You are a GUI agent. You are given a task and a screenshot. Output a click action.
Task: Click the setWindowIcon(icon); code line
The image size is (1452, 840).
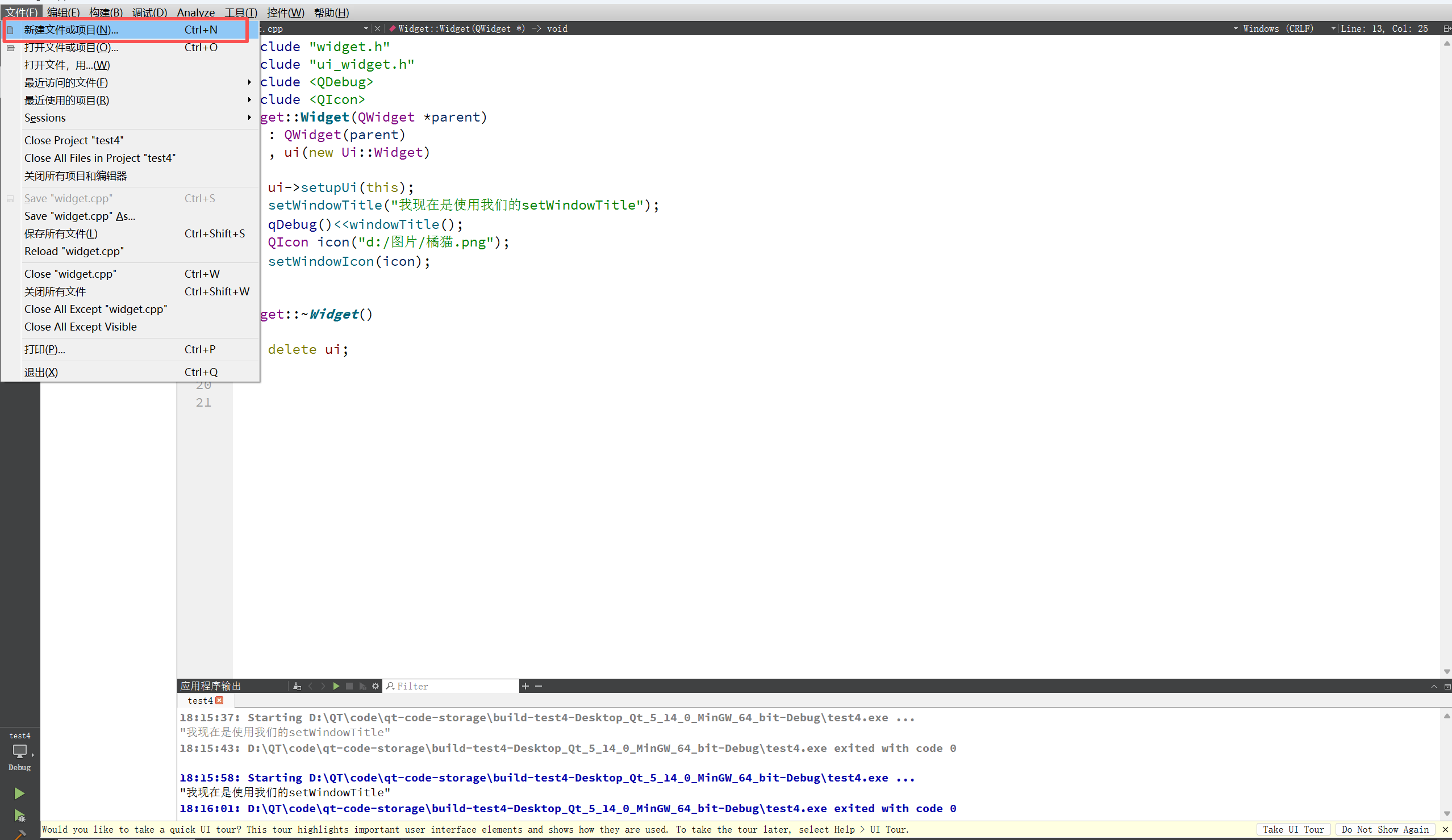[349, 262]
